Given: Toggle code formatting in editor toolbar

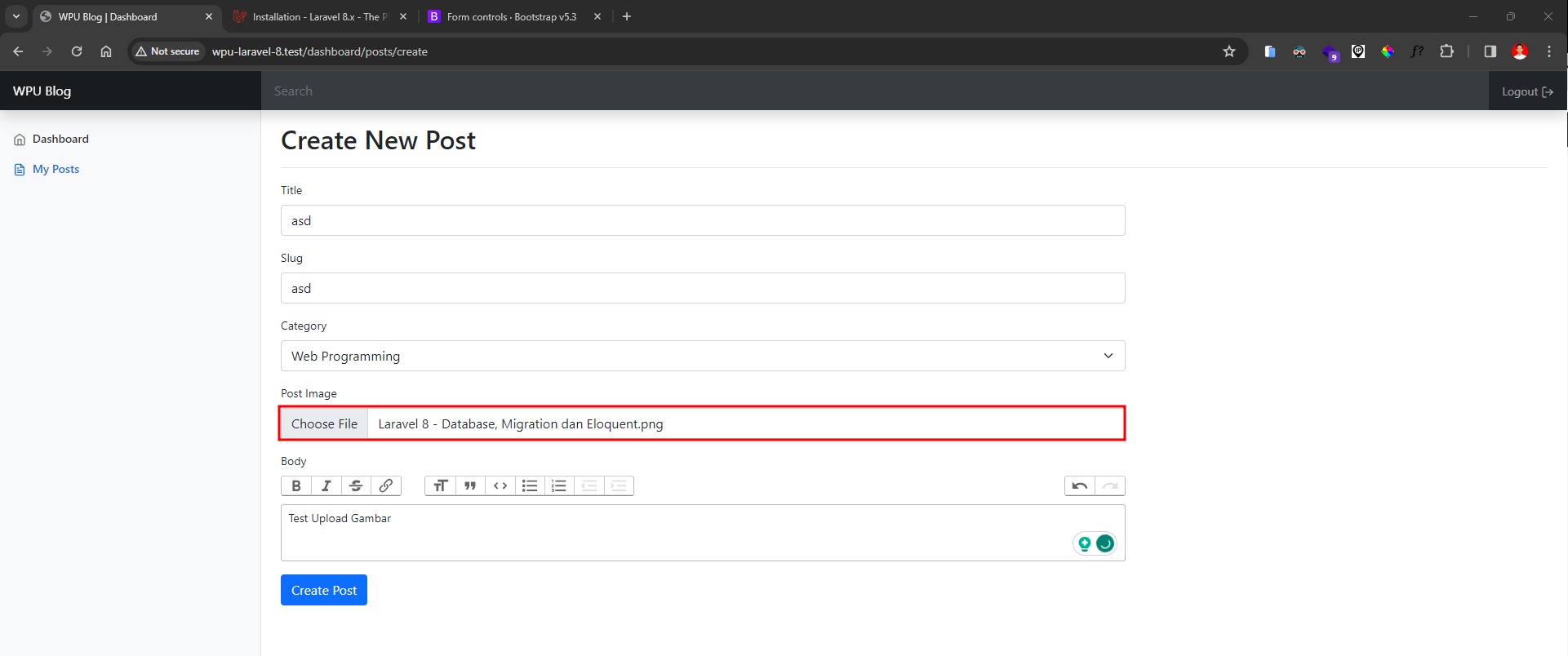Looking at the screenshot, I should [500, 485].
